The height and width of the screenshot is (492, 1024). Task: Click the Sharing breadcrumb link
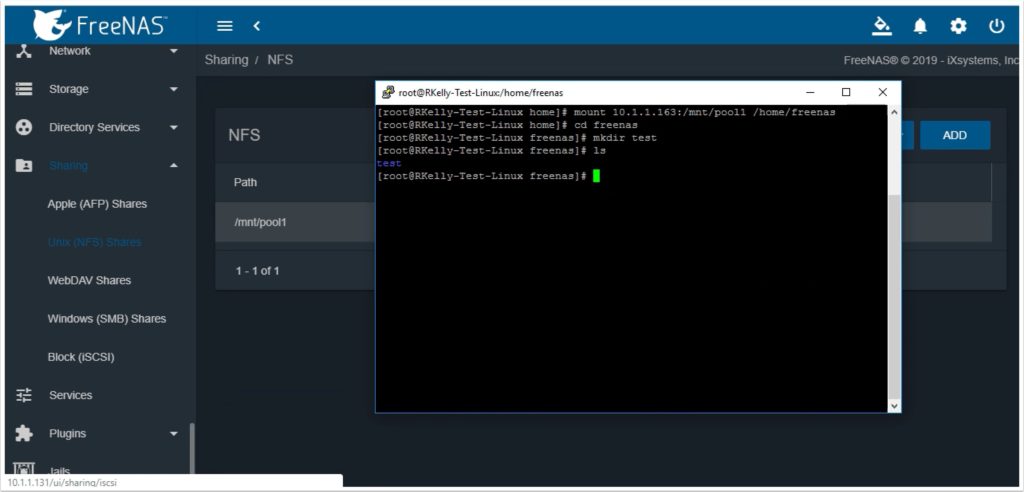226,60
